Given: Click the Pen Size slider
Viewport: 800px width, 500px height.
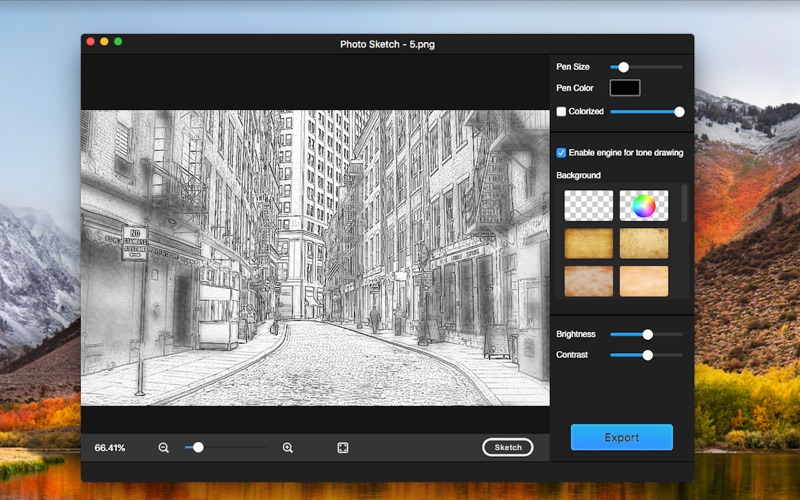Looking at the screenshot, I should 623,67.
